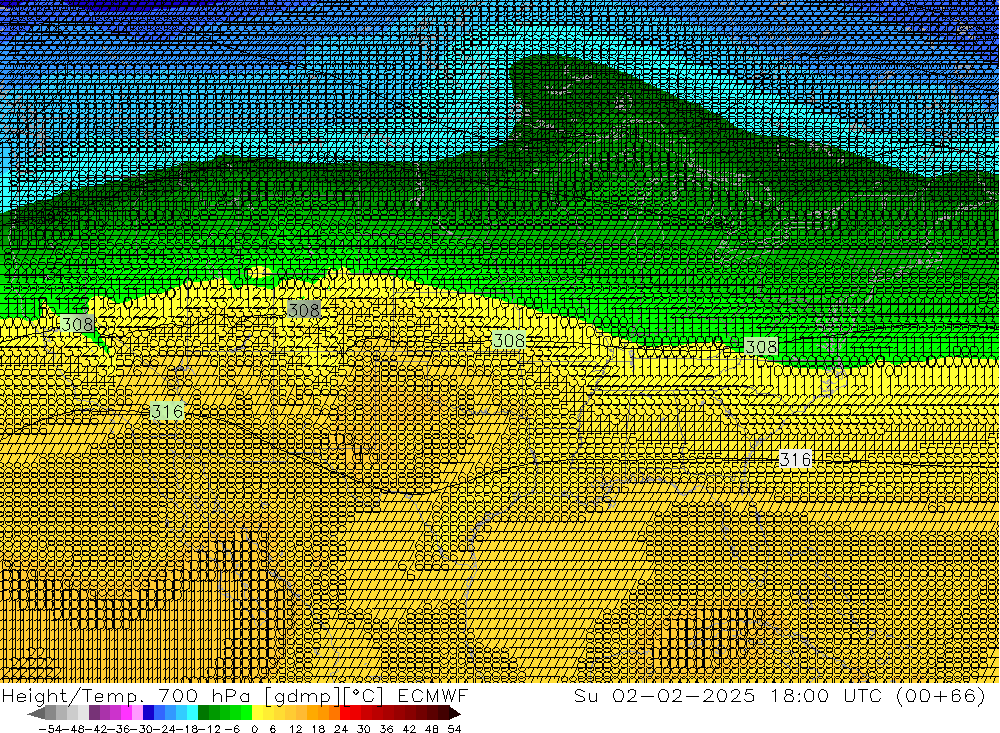The image size is (1000, 733).
Task: Click the gray-background 308 contour label
Action: 304,310
